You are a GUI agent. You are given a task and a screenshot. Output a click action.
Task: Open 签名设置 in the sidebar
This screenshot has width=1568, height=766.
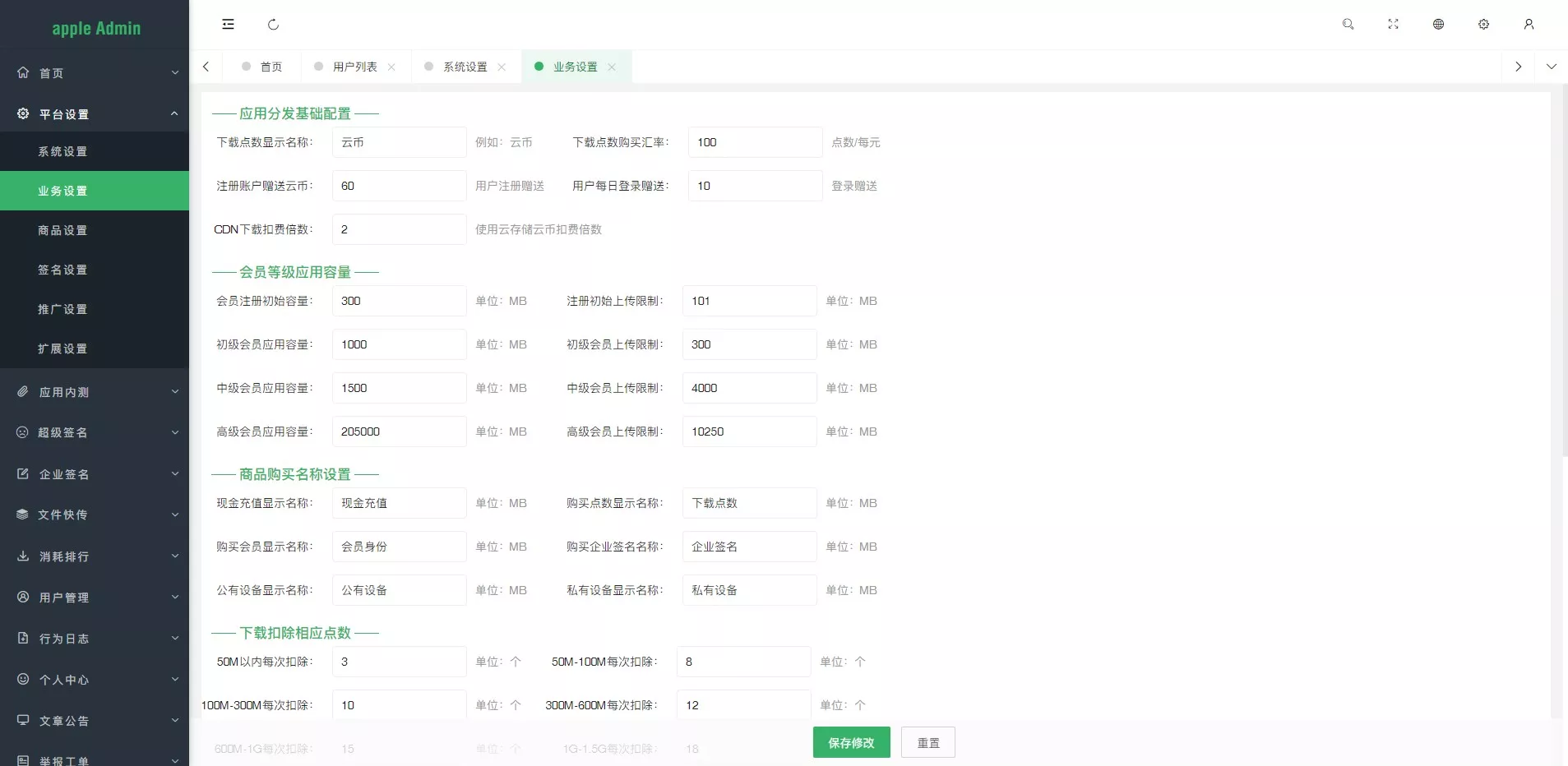[x=95, y=270]
